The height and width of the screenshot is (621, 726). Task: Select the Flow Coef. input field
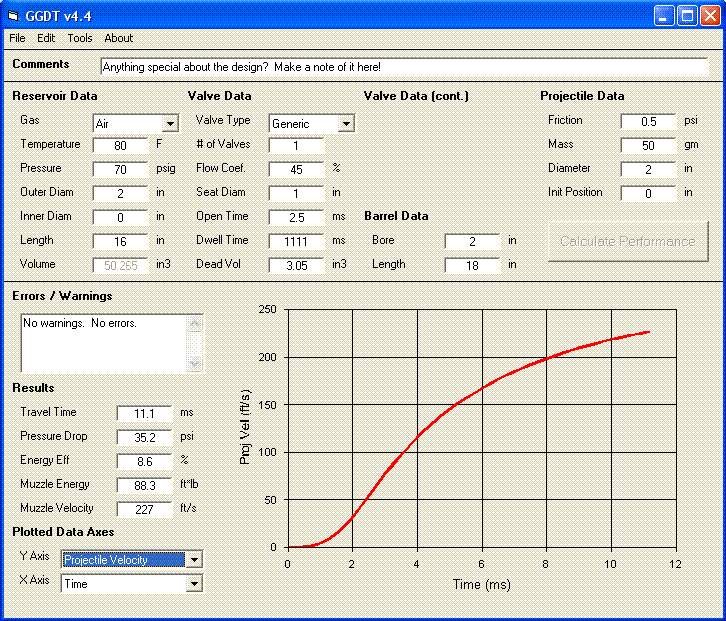[296, 169]
